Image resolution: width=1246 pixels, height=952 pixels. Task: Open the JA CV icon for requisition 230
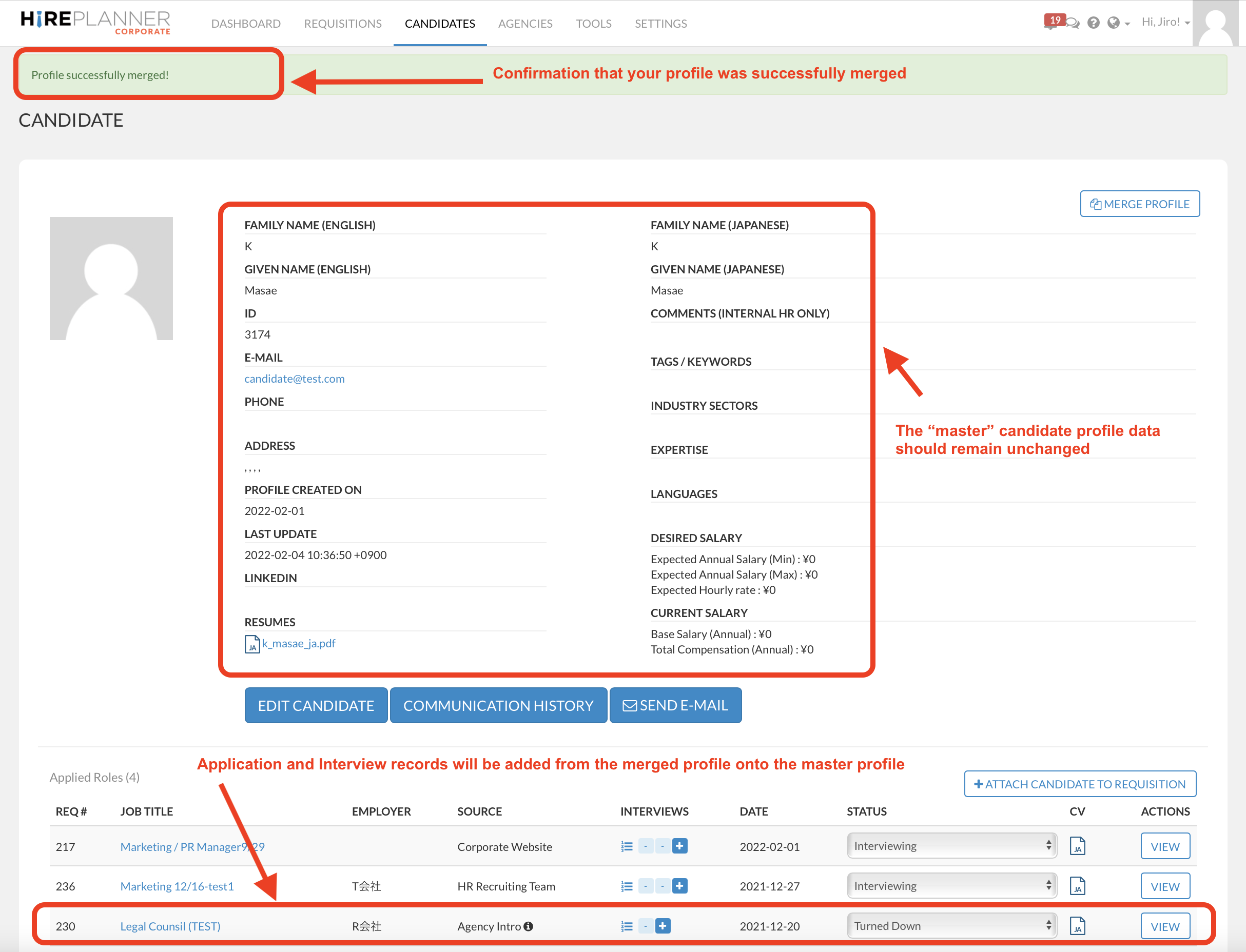[1077, 926]
